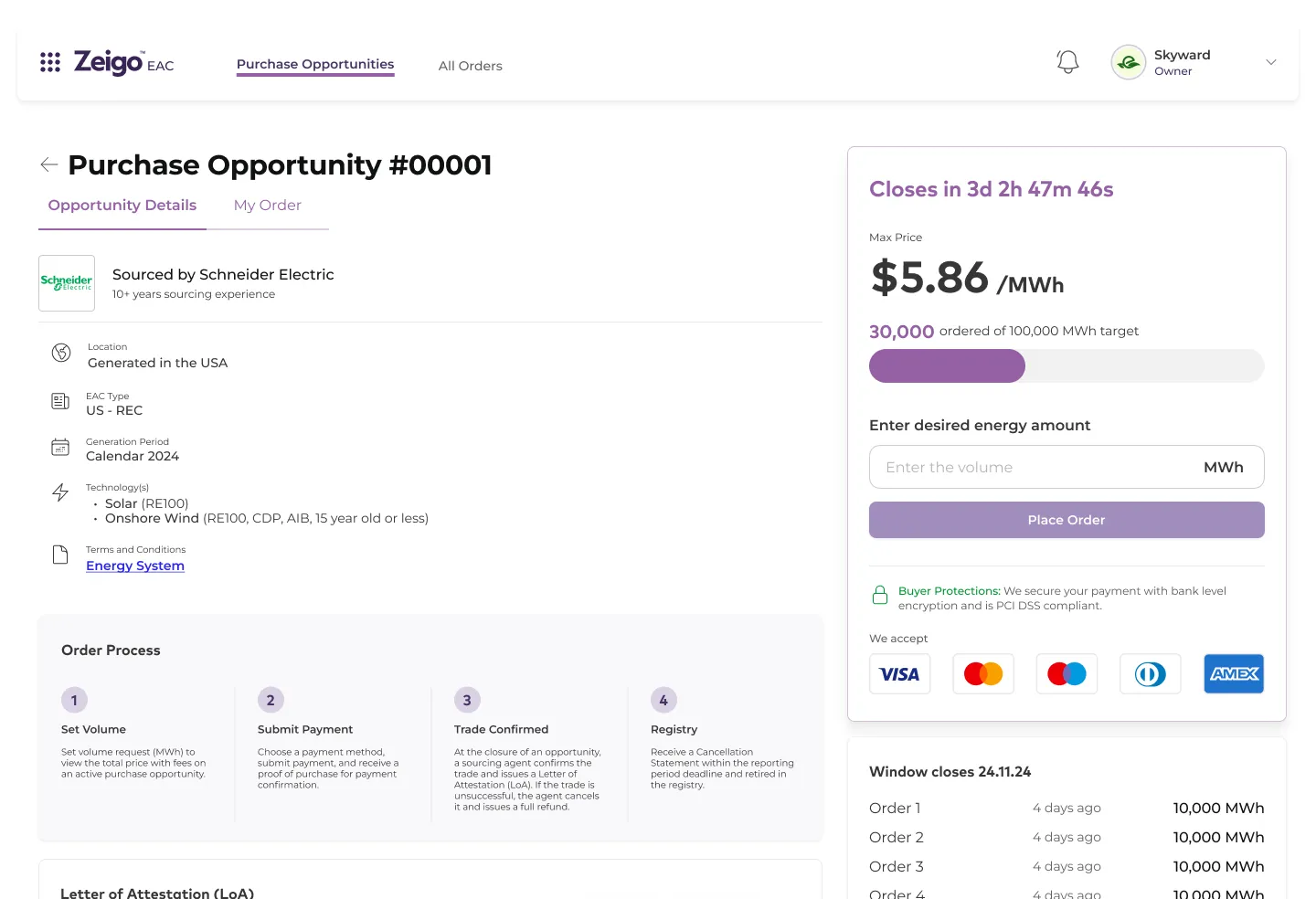Click the Submit Payment step title

(x=305, y=729)
